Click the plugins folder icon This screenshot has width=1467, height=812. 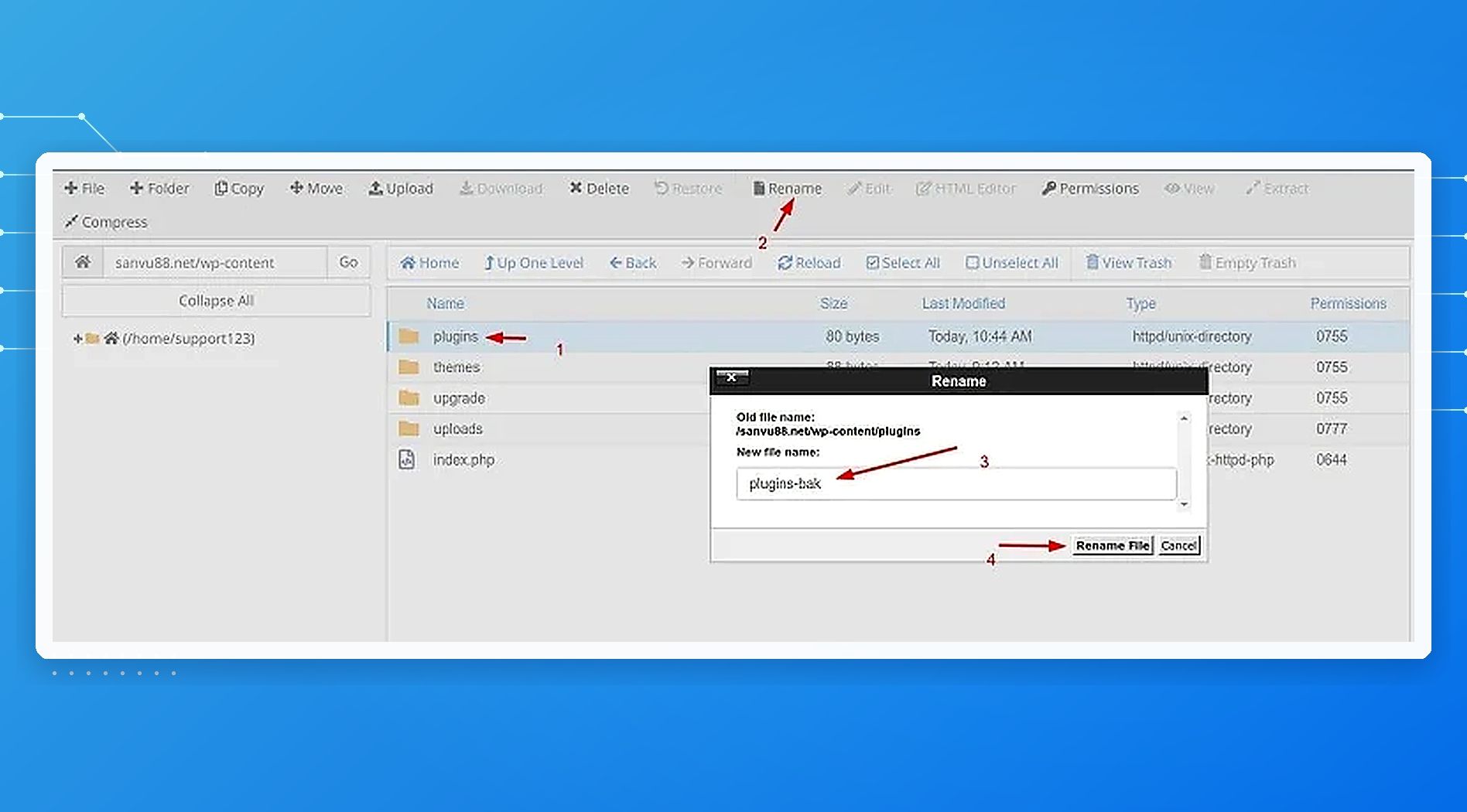409,336
